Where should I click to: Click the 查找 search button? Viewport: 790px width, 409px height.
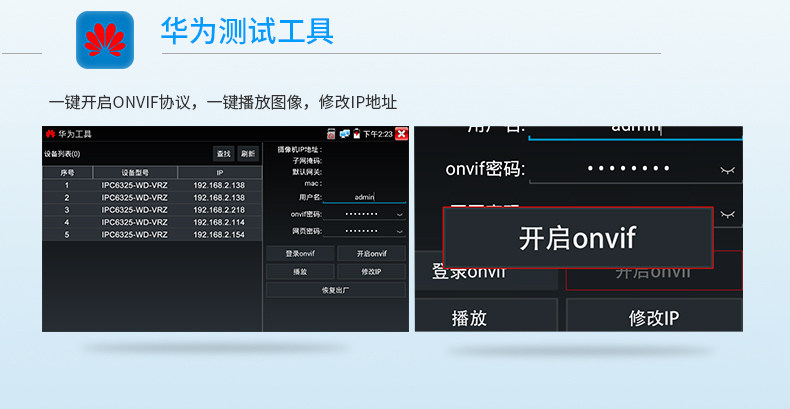point(223,154)
